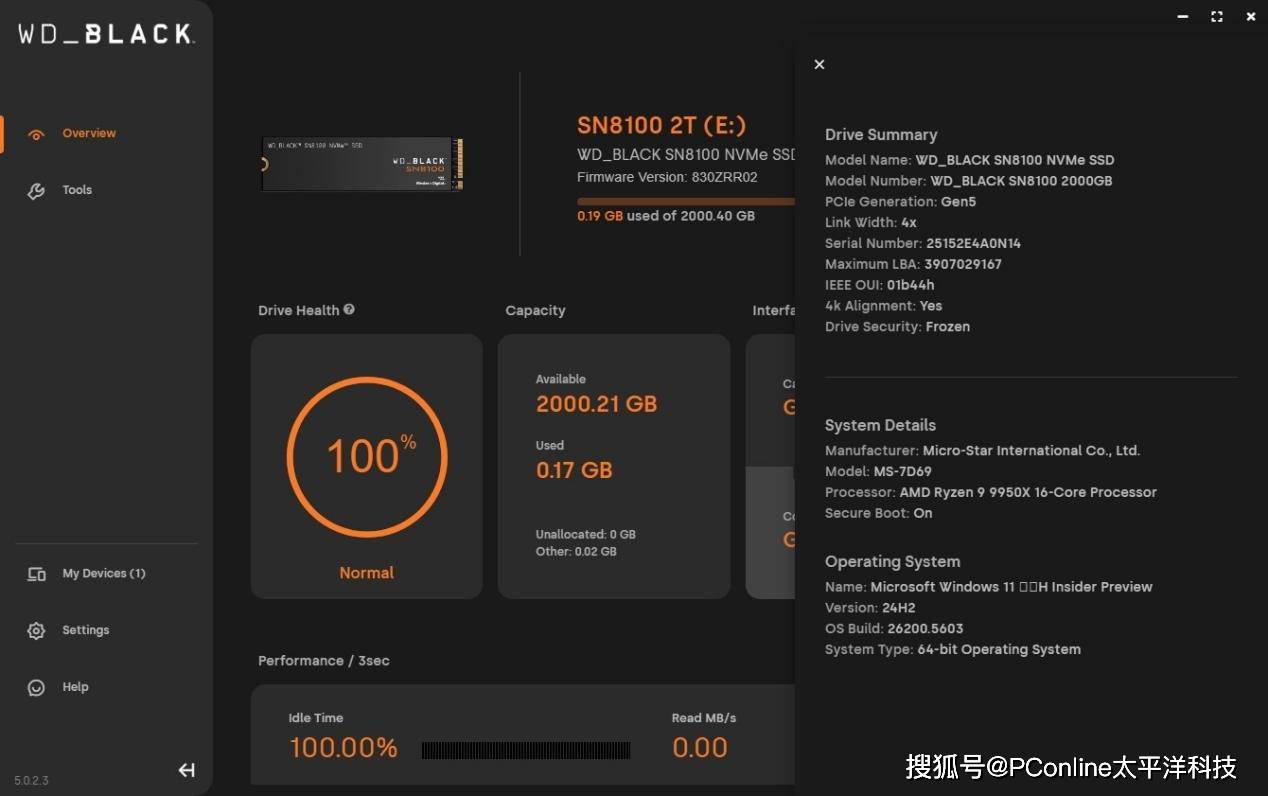Click the Drive Security Frozen row
Image resolution: width=1268 pixels, height=796 pixels.
(897, 327)
